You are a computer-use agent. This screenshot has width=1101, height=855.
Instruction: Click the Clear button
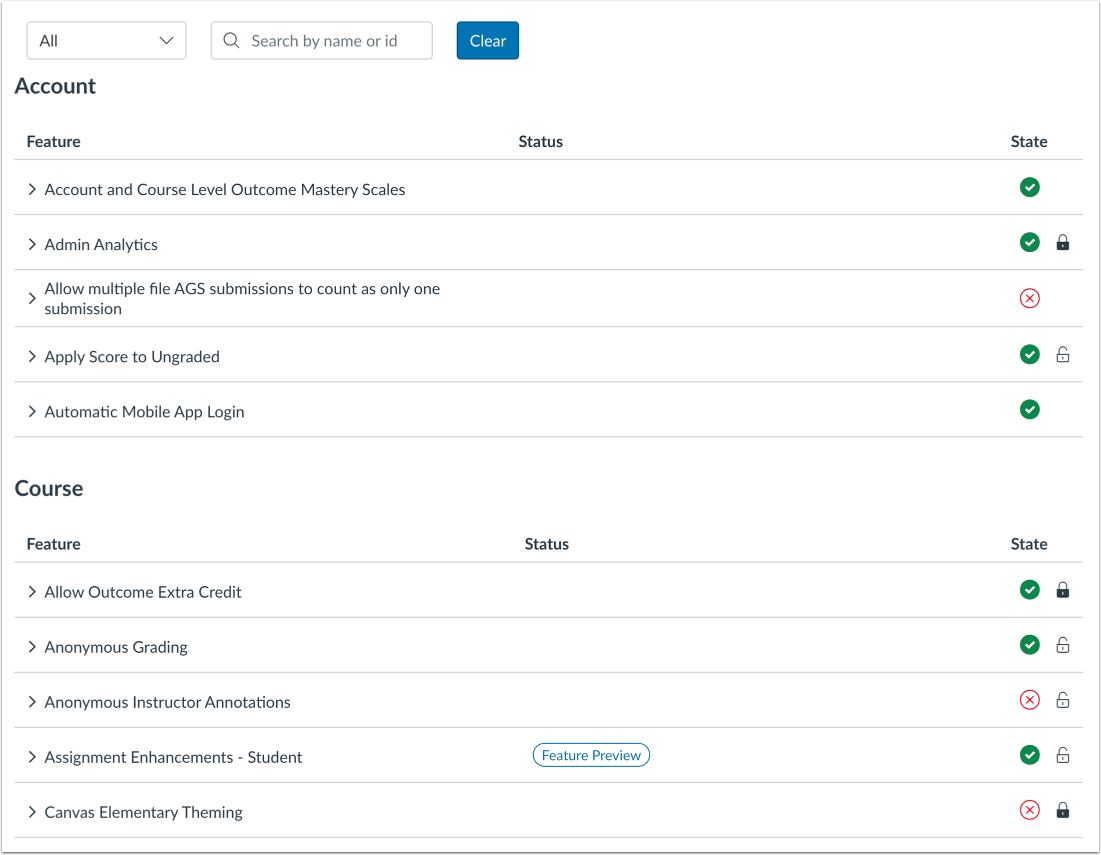tap(487, 40)
